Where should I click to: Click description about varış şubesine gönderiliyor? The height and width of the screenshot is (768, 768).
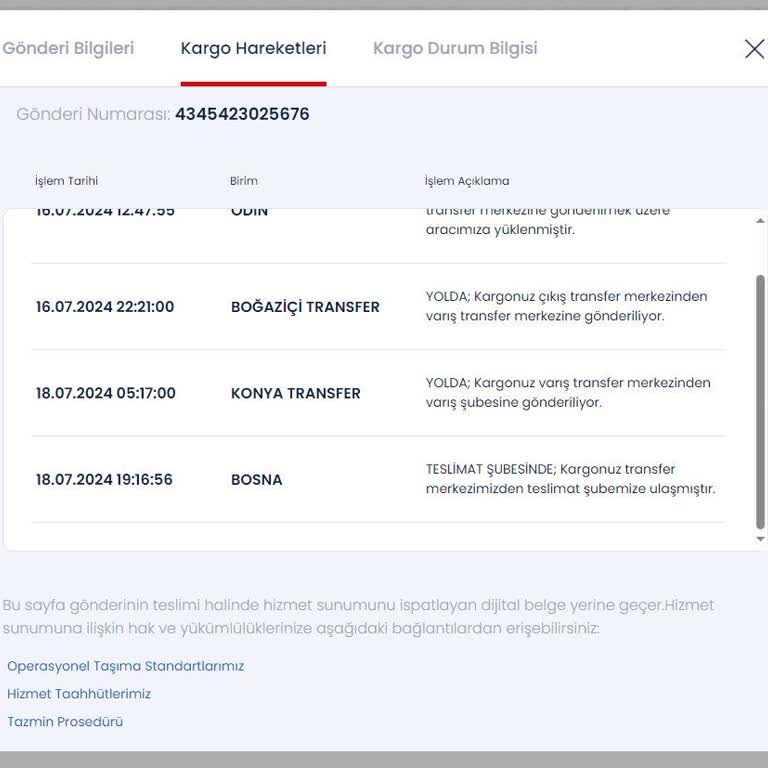tap(568, 392)
